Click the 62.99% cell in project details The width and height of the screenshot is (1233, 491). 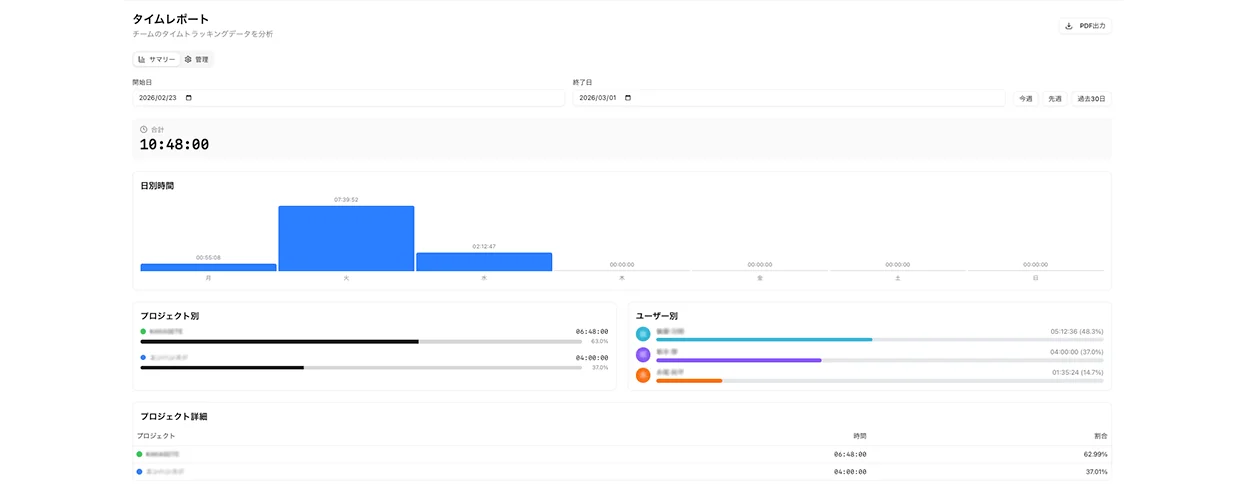(1094, 454)
